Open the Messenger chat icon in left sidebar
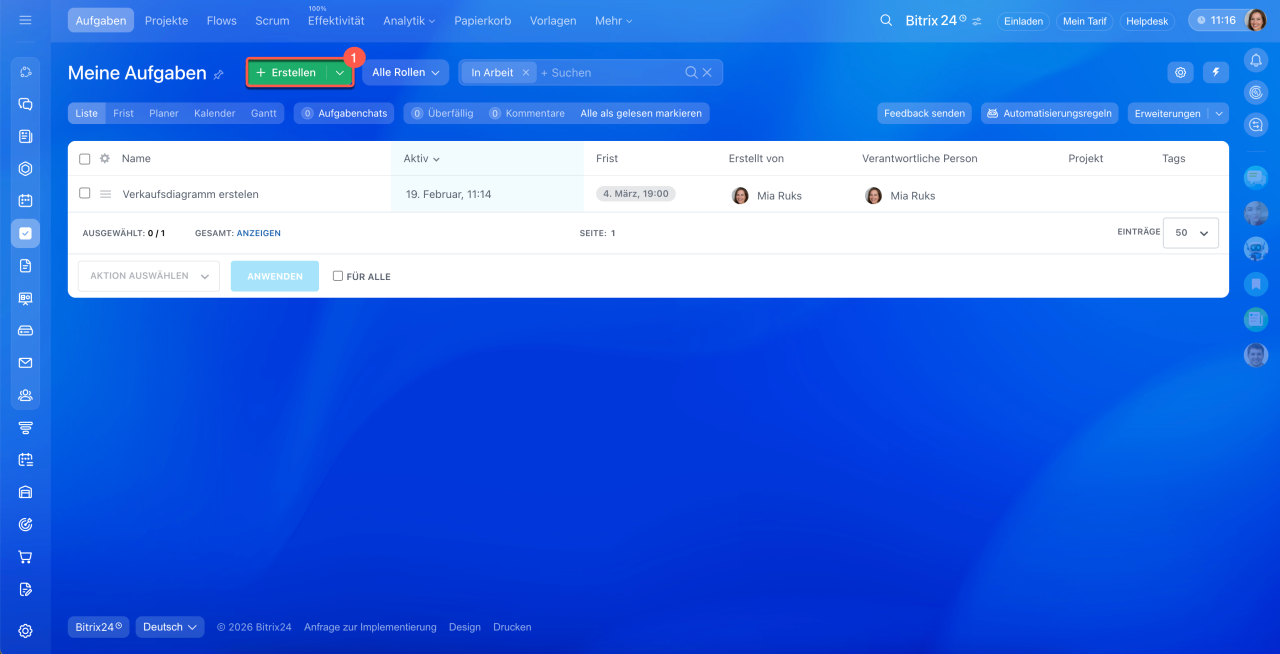This screenshot has height=654, width=1280. point(26,103)
